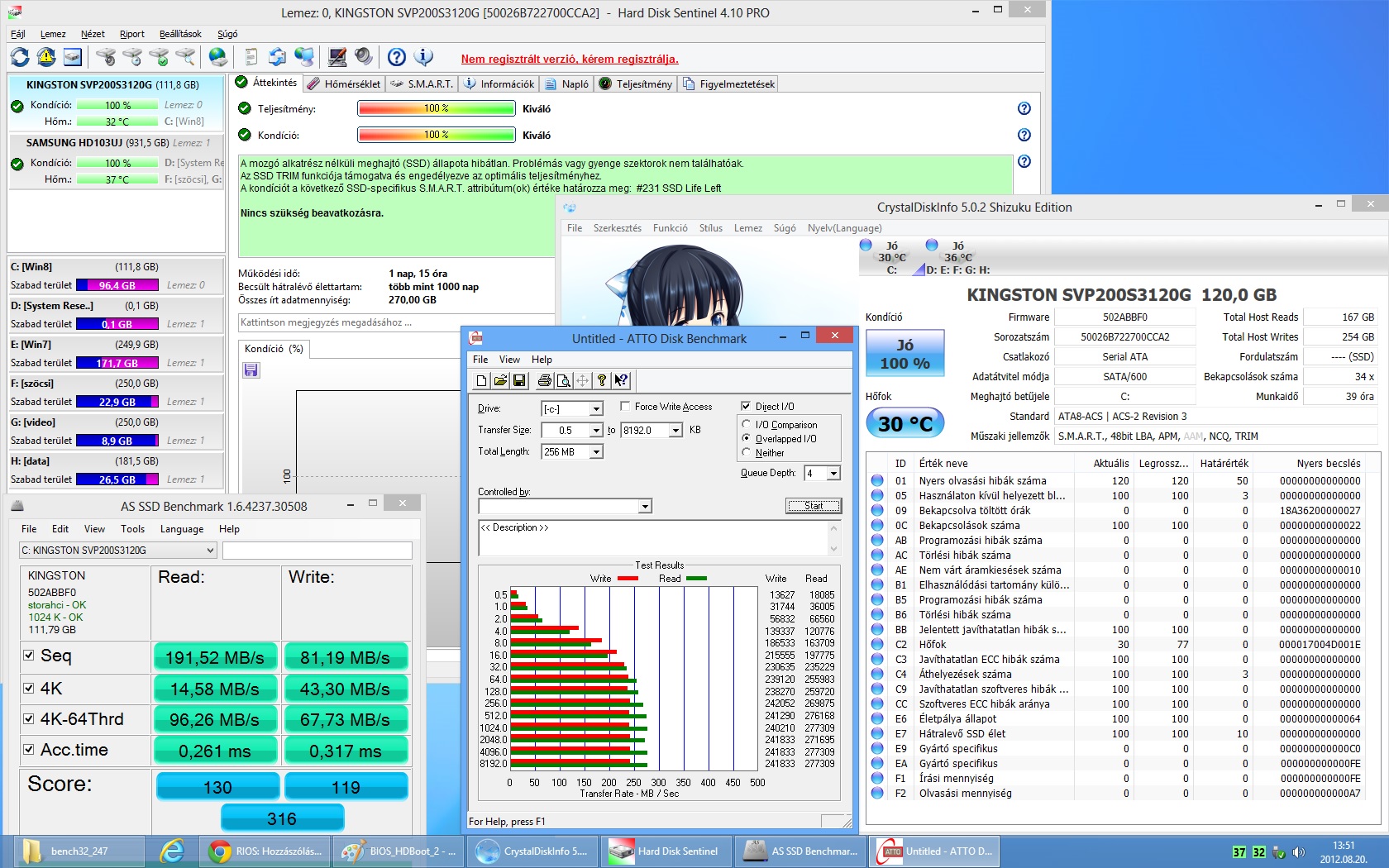The image size is (1389, 868).
Task: Click Jó 100 % condition button in CrystalDiskInfo
Action: (x=905, y=354)
